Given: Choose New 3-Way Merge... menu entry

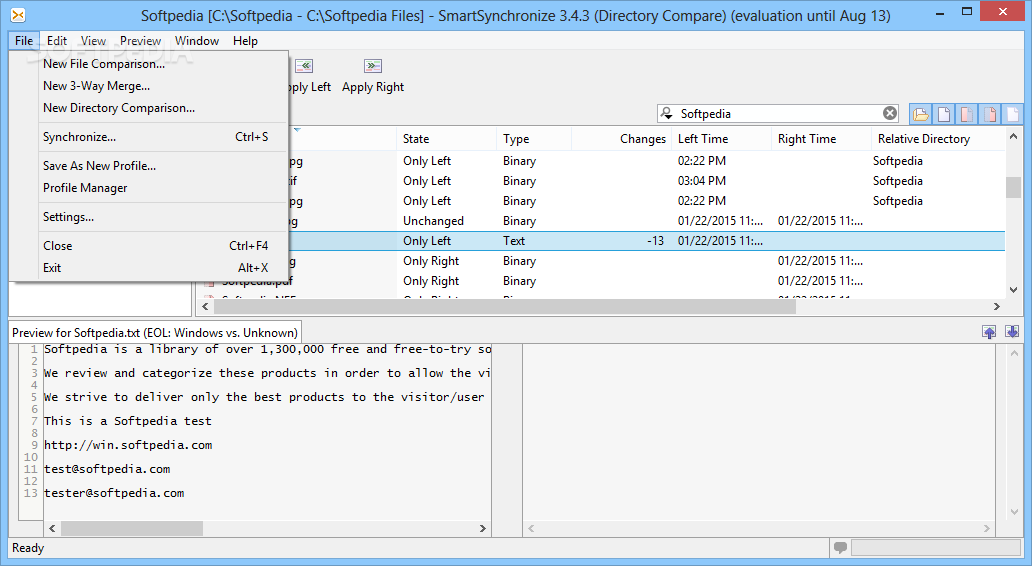Looking at the screenshot, I should [149, 86].
